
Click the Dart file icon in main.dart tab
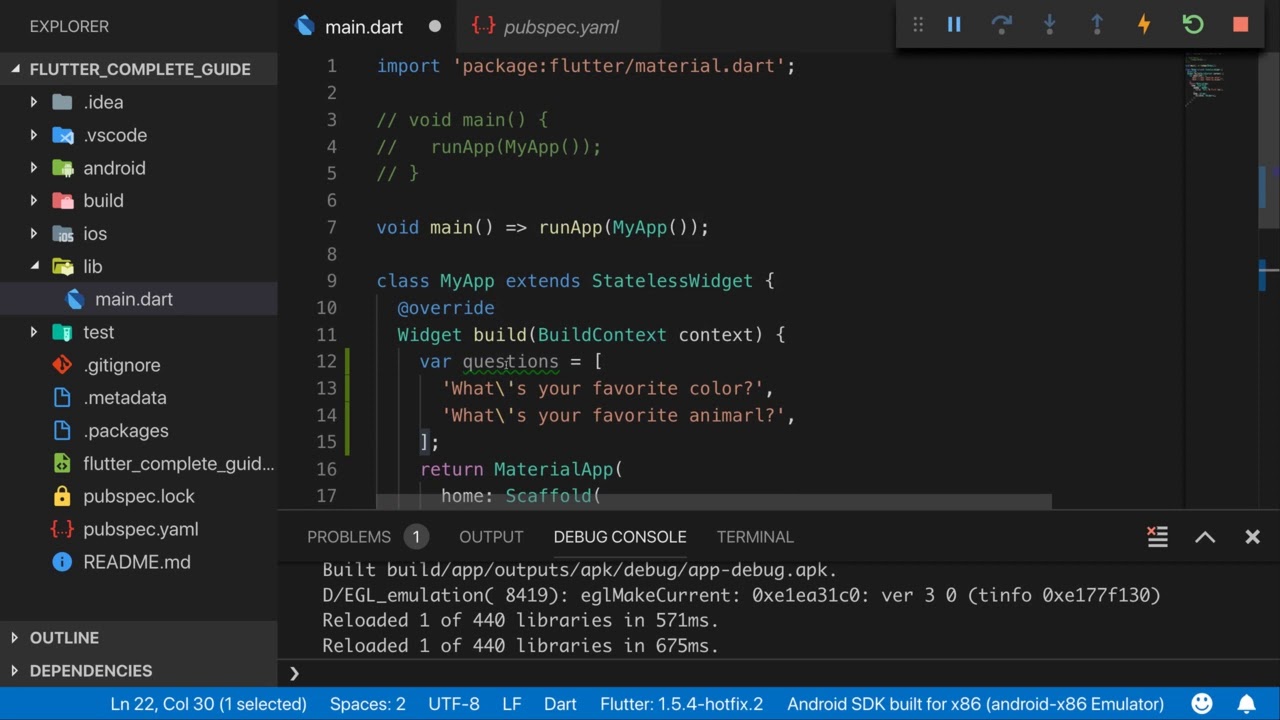coord(304,26)
